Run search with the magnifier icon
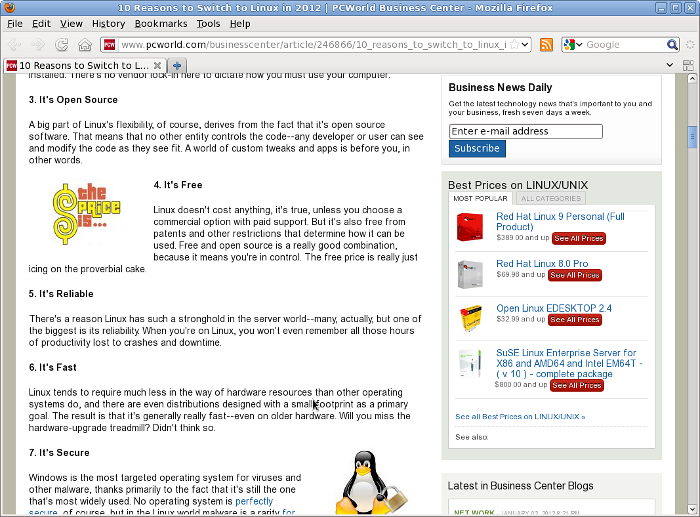 pyautogui.click(x=672, y=45)
